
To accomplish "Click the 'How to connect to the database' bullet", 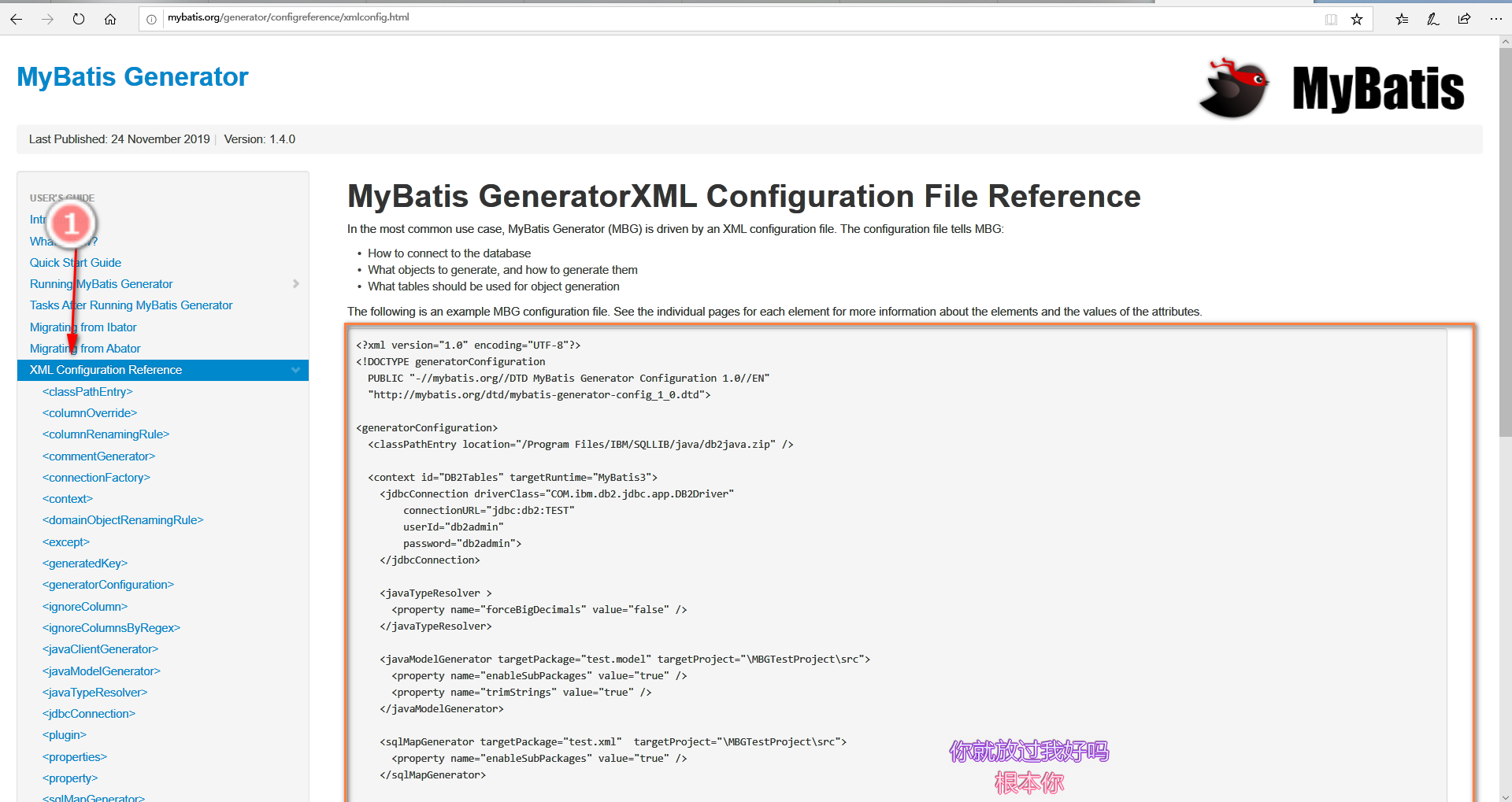I will pyautogui.click(x=449, y=253).
